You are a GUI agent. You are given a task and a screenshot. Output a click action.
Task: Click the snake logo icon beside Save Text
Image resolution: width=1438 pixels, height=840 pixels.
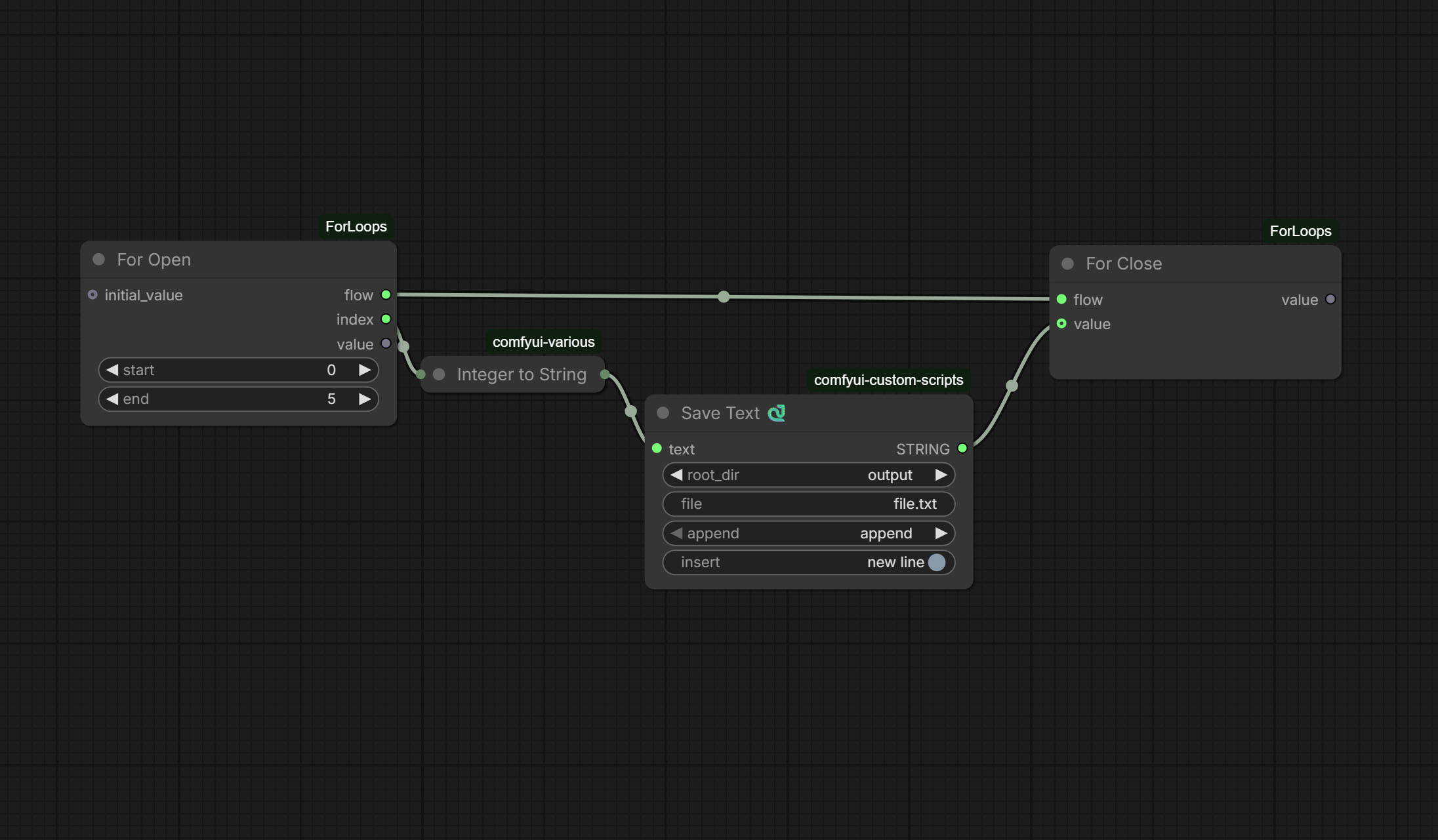[x=777, y=413]
